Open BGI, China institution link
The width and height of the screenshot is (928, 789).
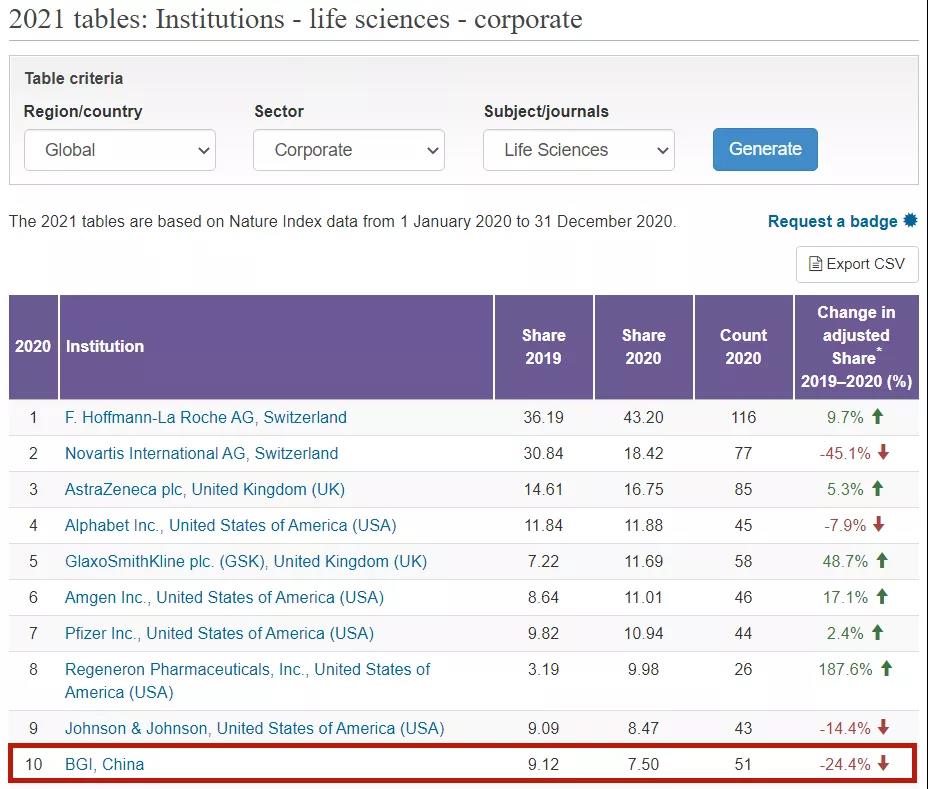[x=105, y=764]
